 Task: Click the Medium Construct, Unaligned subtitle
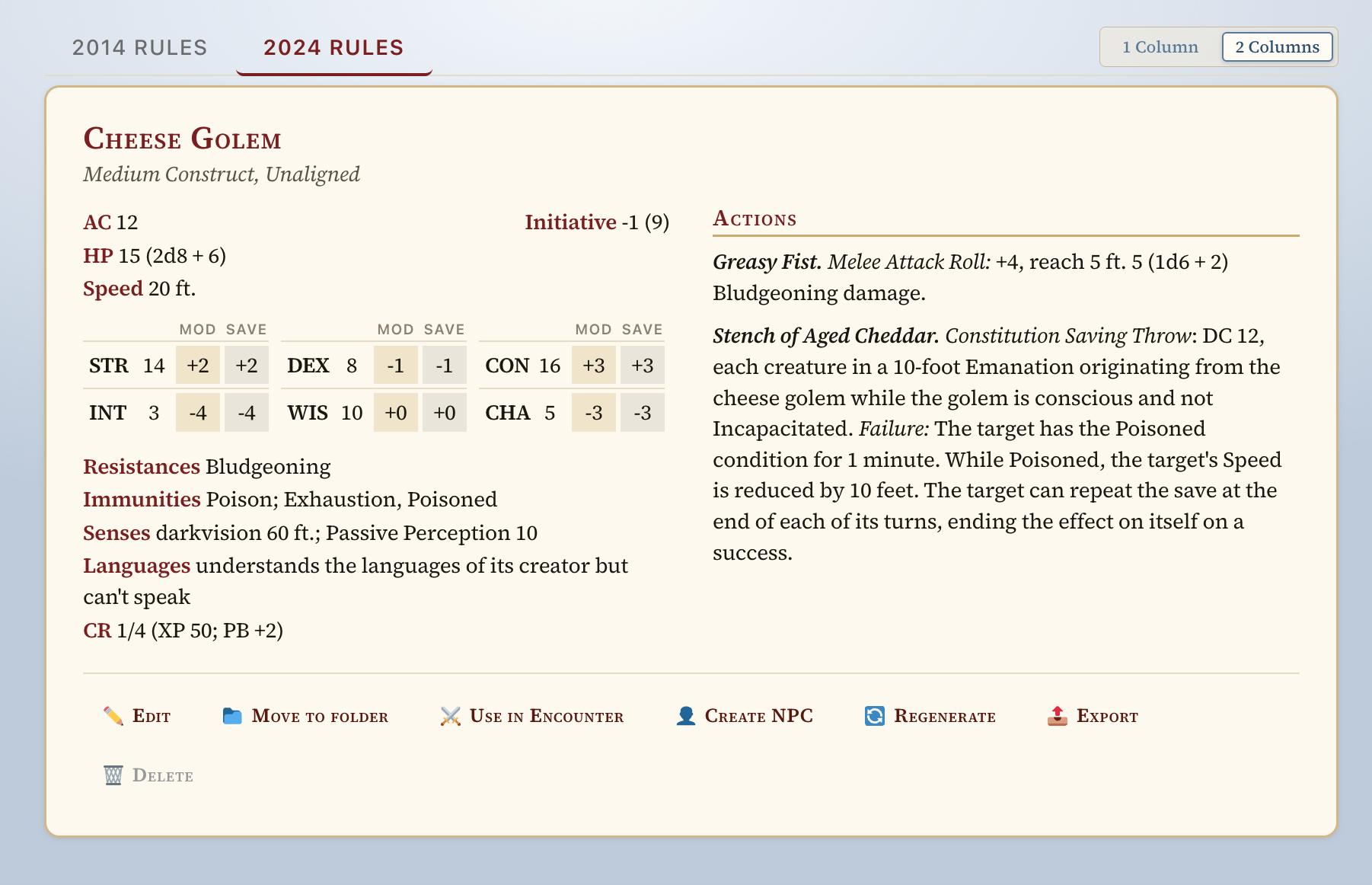click(x=222, y=174)
